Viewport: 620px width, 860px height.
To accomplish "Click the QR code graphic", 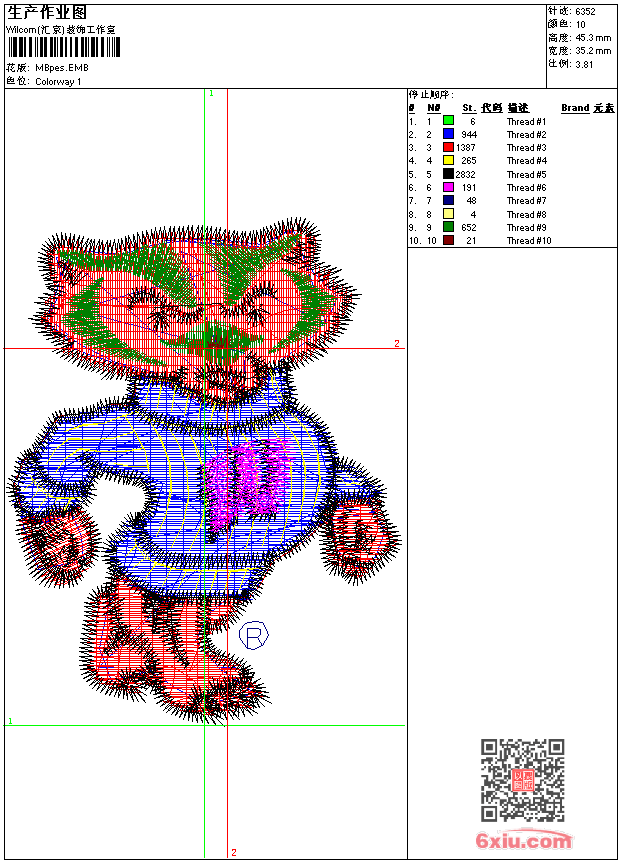I will tap(523, 780).
